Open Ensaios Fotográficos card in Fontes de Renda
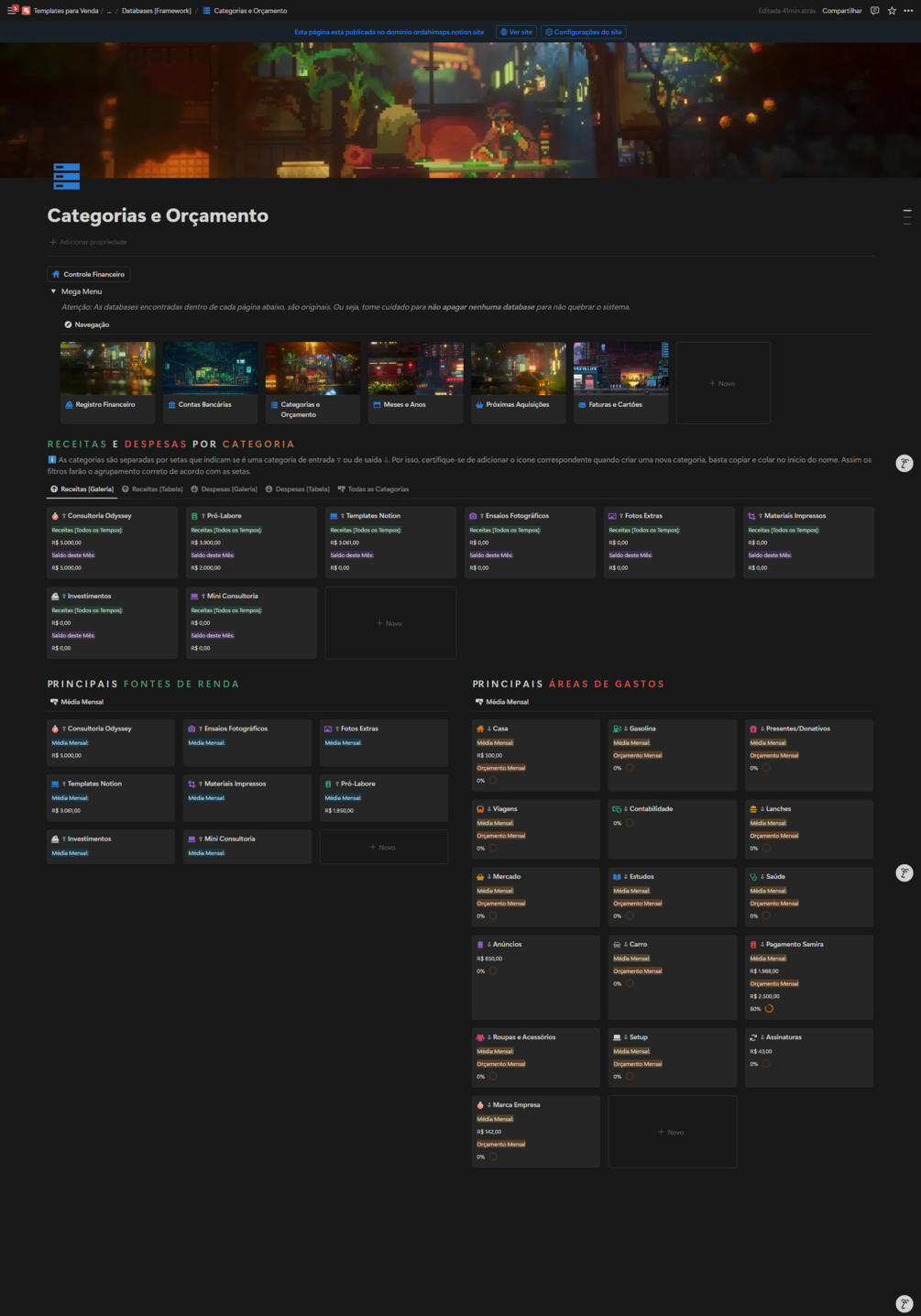This screenshot has width=921, height=1316. point(247,742)
